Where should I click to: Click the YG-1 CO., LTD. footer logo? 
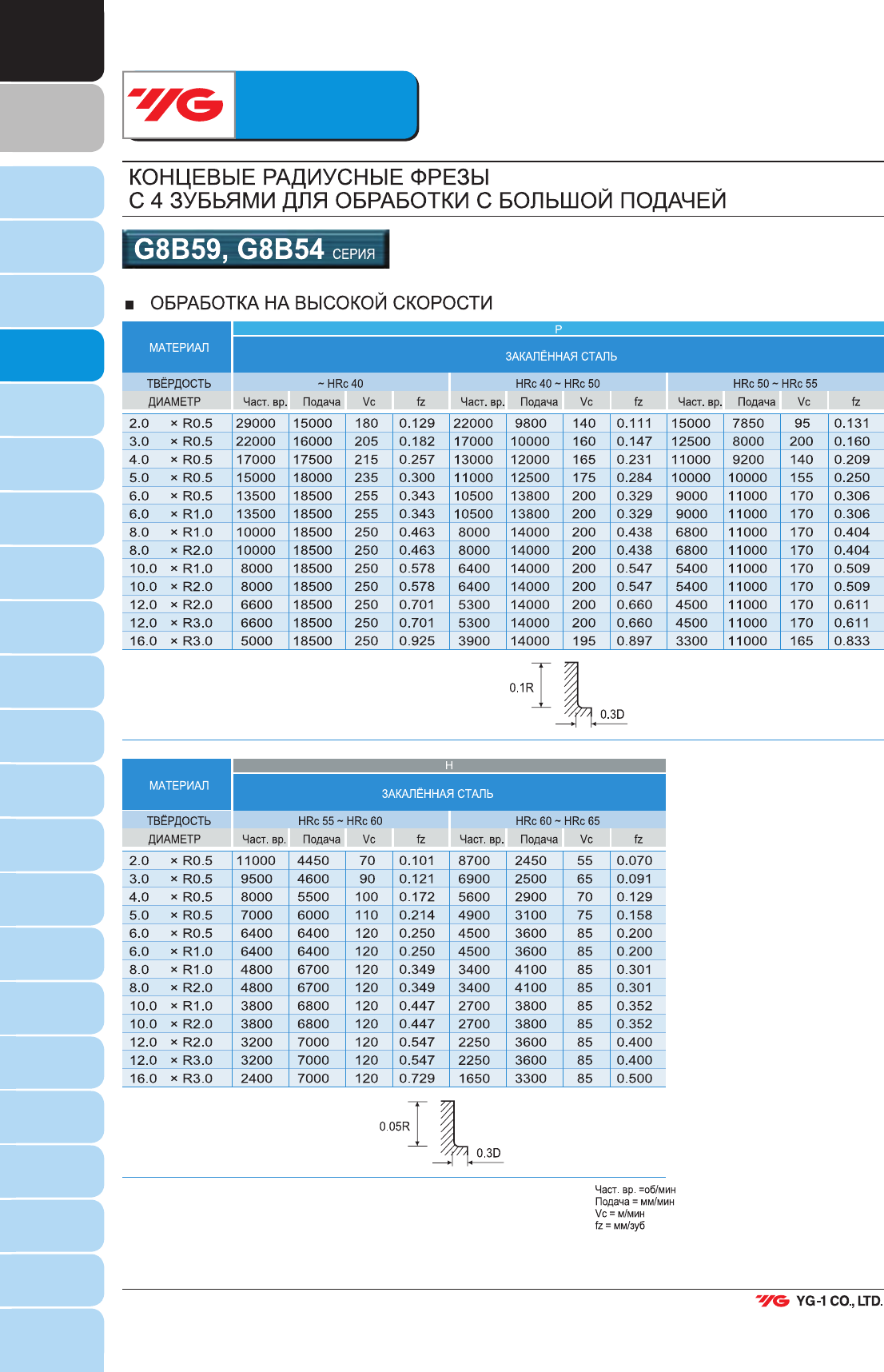coord(819,1301)
